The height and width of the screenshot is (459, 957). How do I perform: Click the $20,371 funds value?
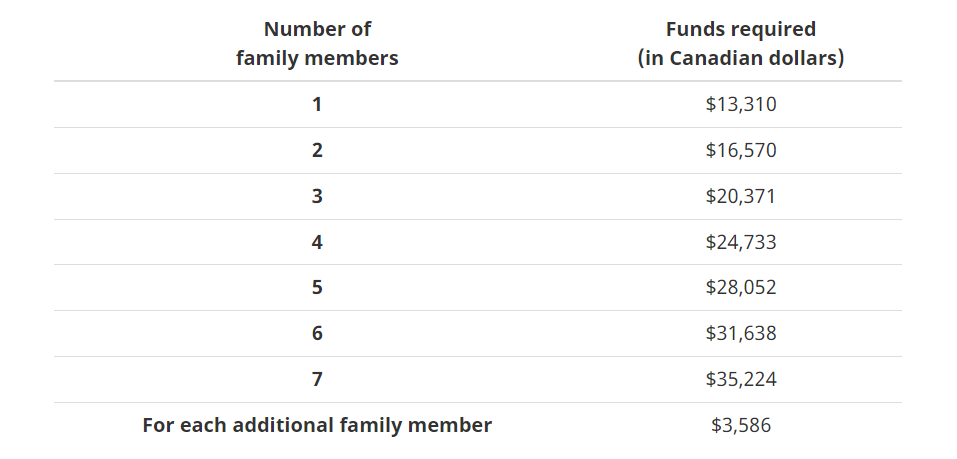[741, 196]
